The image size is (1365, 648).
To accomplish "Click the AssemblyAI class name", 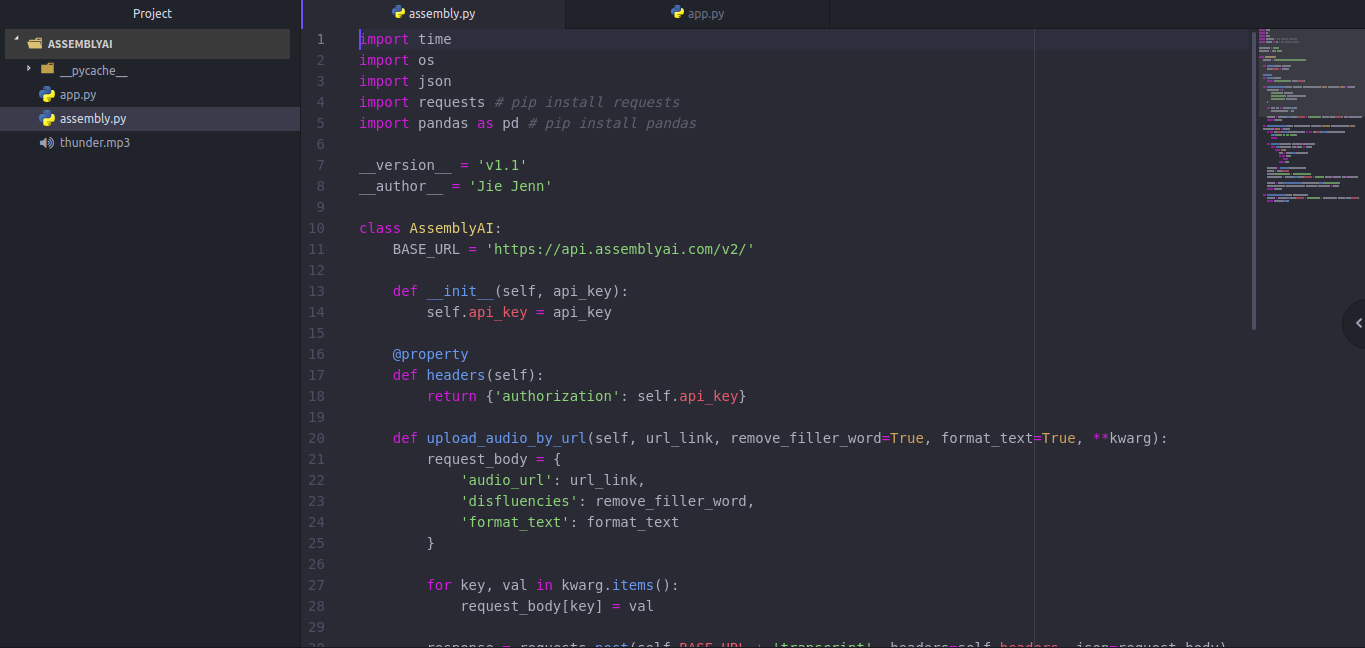I will click(452, 228).
